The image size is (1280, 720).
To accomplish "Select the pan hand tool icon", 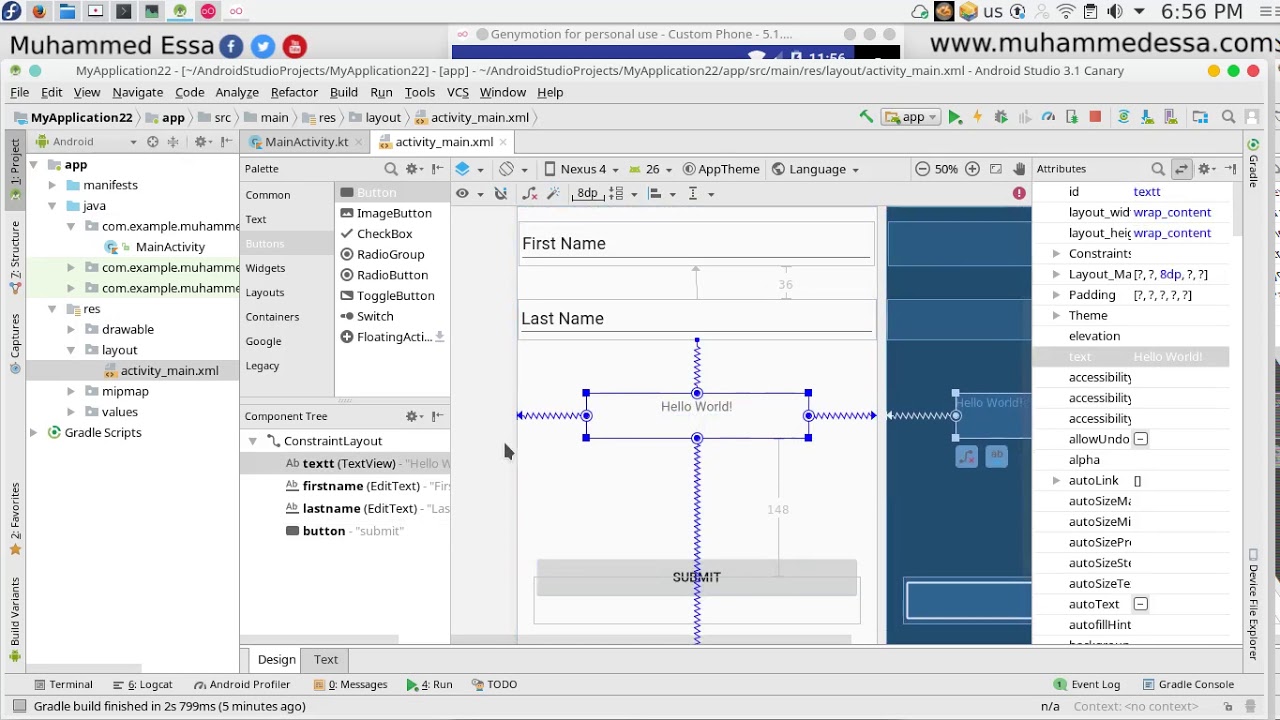I will click(1019, 169).
